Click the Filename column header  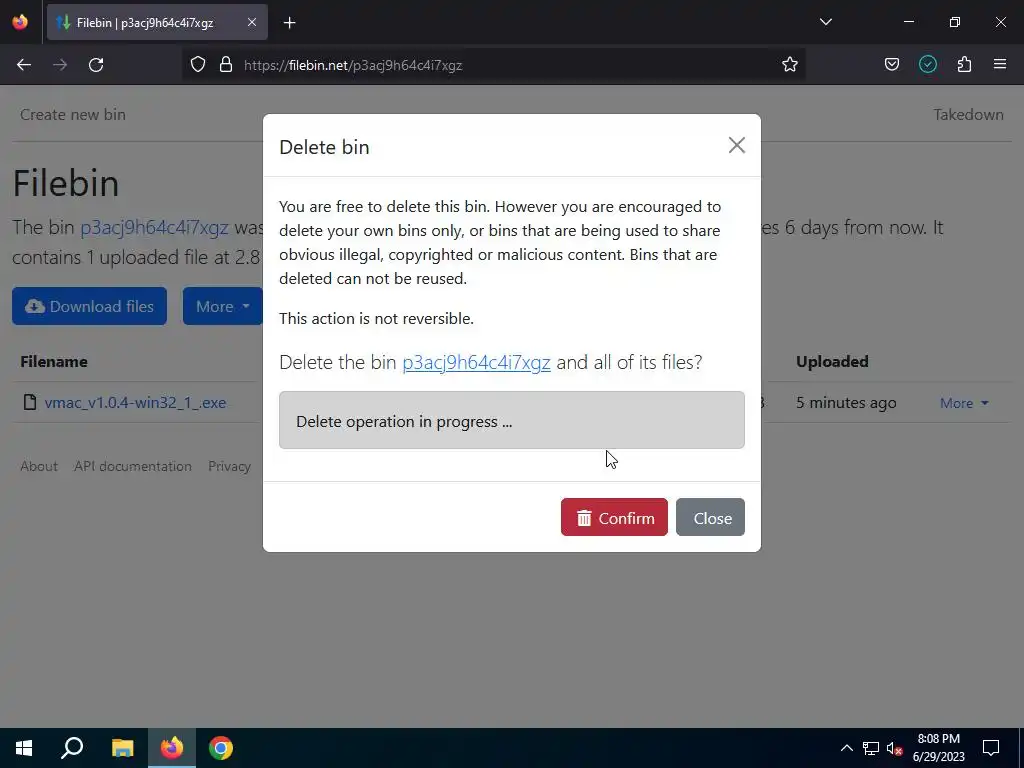tap(54, 361)
